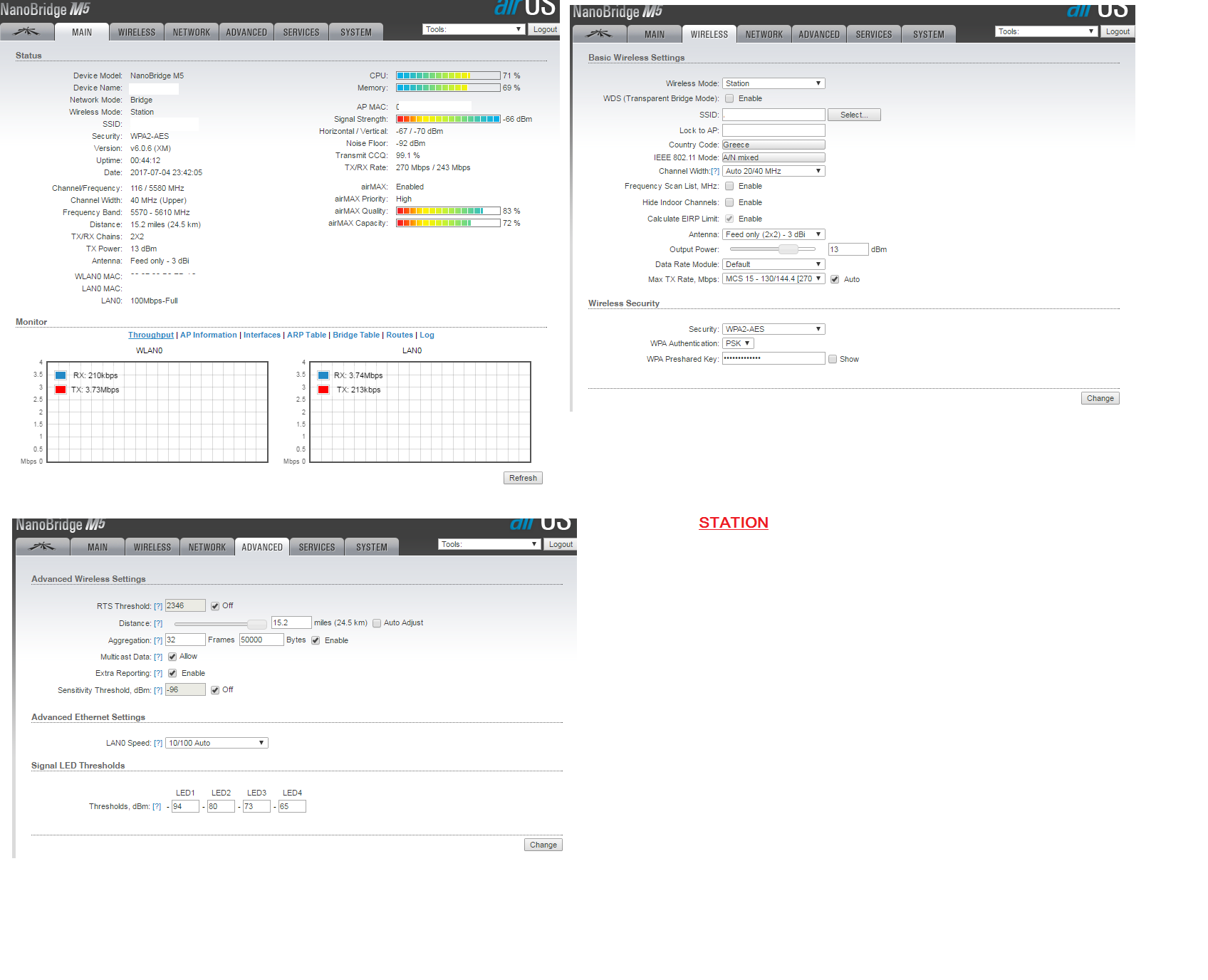
Task: Tick the Show checkbox for WPA Preshared Key
Action: pos(832,360)
